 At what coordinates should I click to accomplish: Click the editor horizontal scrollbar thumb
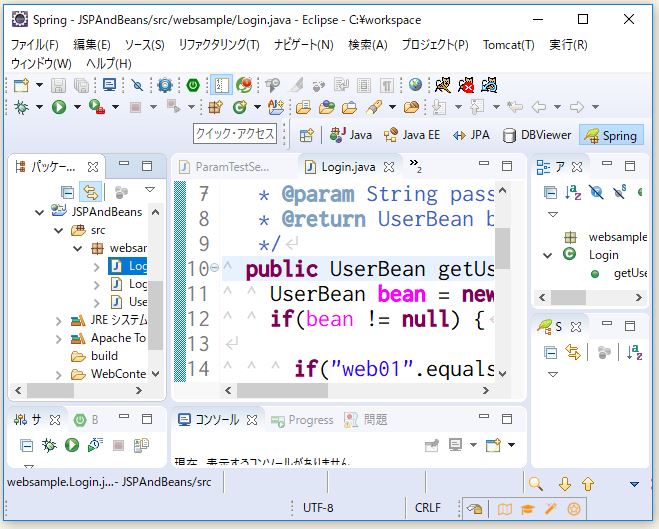pyautogui.click(x=282, y=390)
